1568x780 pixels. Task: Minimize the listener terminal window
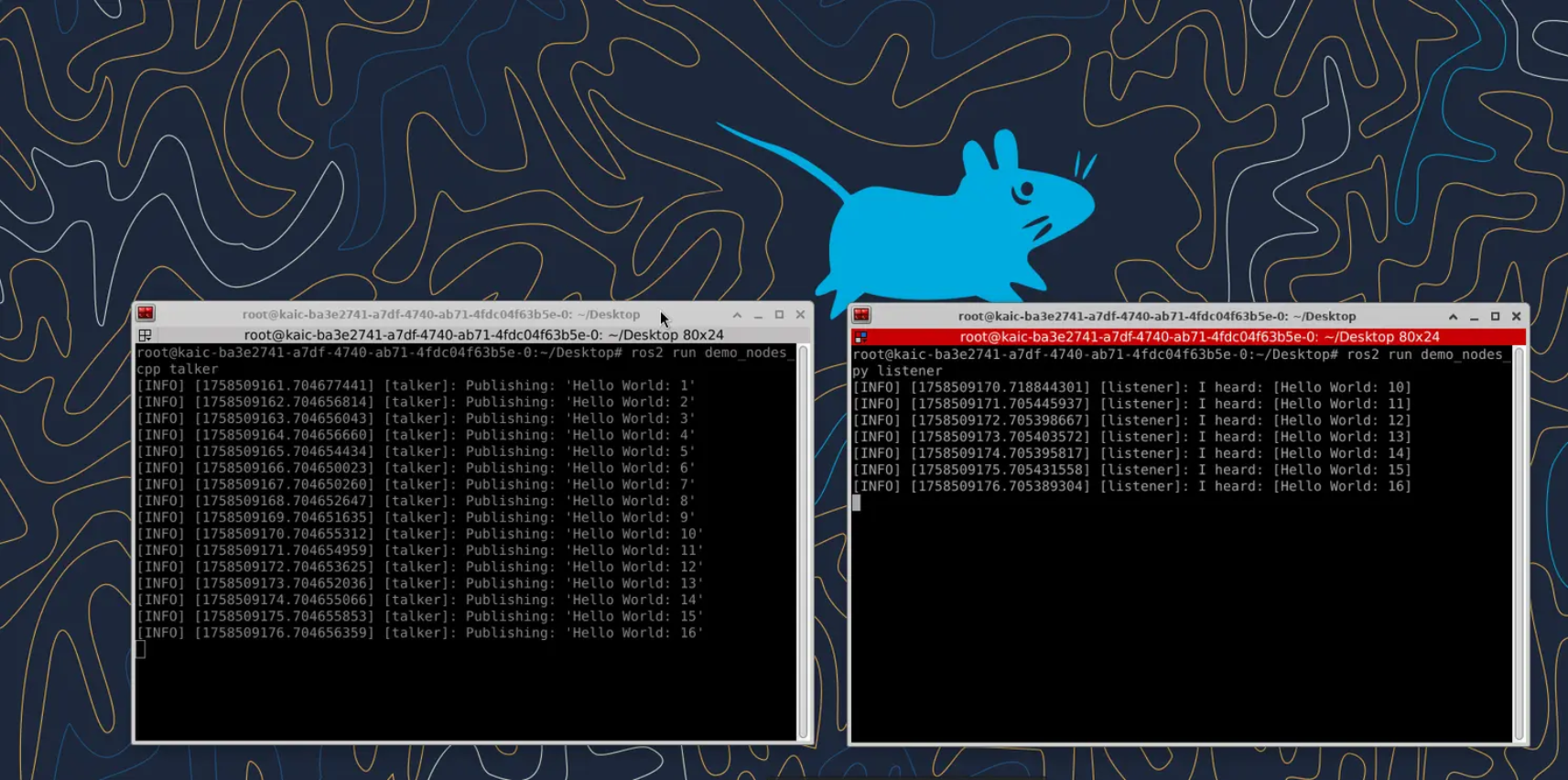1474,317
